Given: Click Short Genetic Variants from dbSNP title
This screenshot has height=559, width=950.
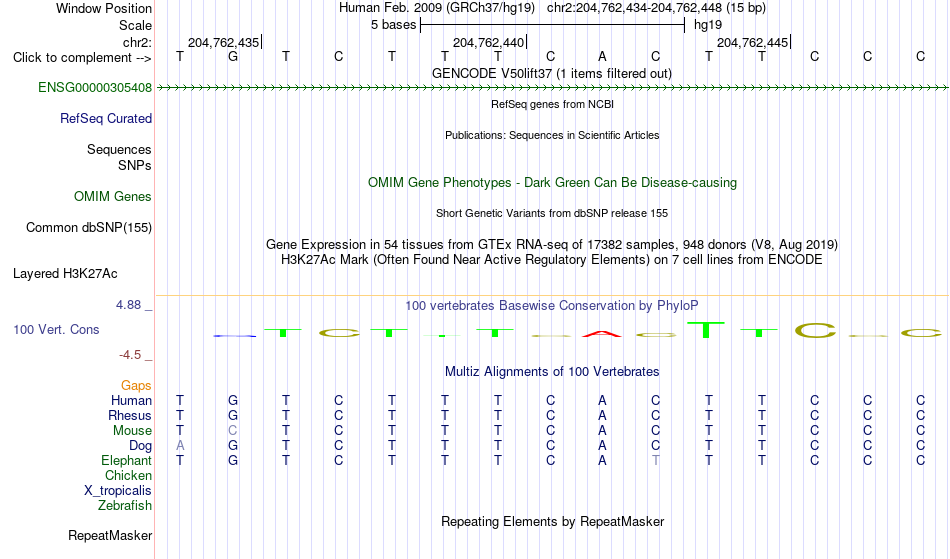Looking at the screenshot, I should [552, 214].
